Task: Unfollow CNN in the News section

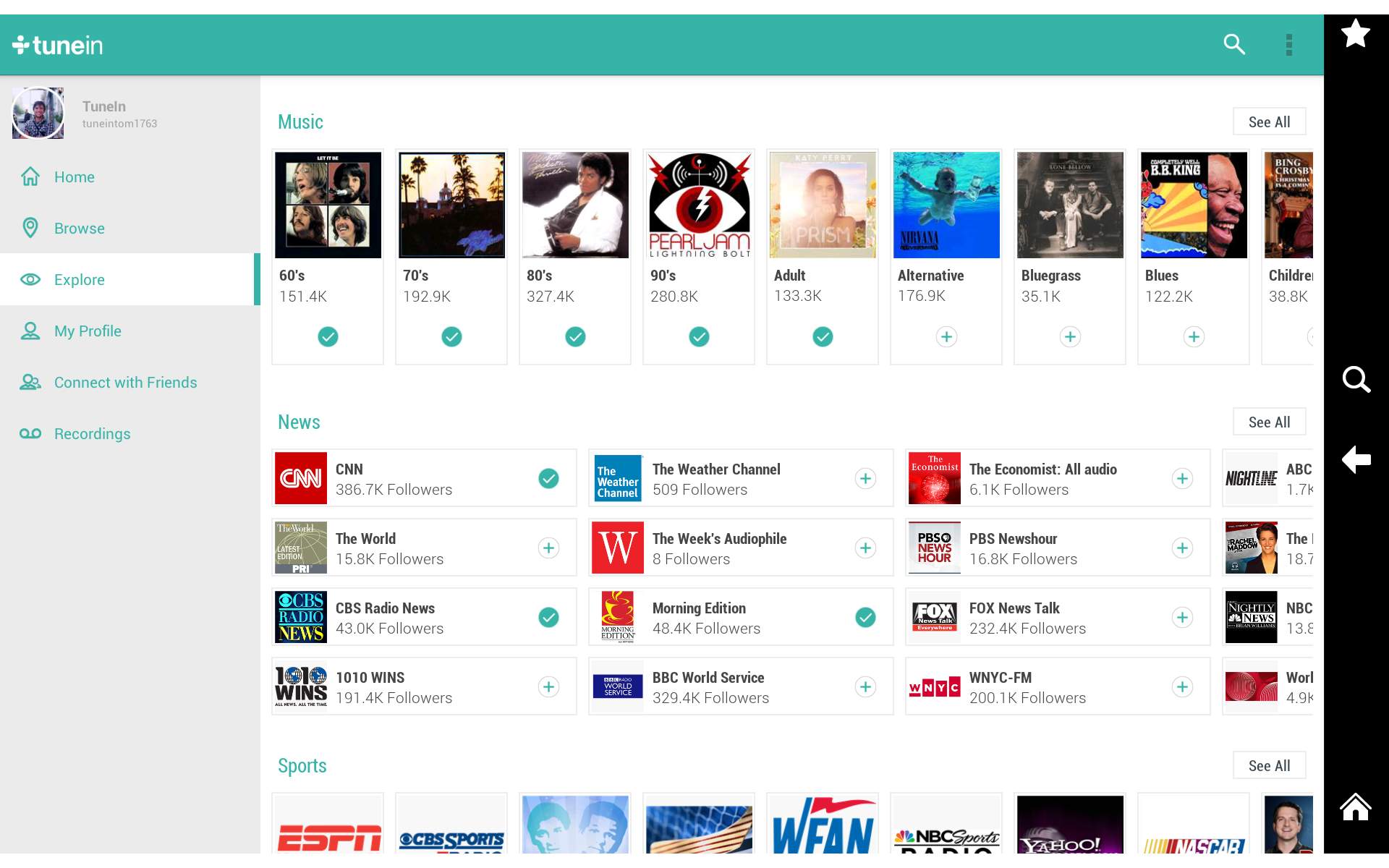Action: pyautogui.click(x=549, y=478)
